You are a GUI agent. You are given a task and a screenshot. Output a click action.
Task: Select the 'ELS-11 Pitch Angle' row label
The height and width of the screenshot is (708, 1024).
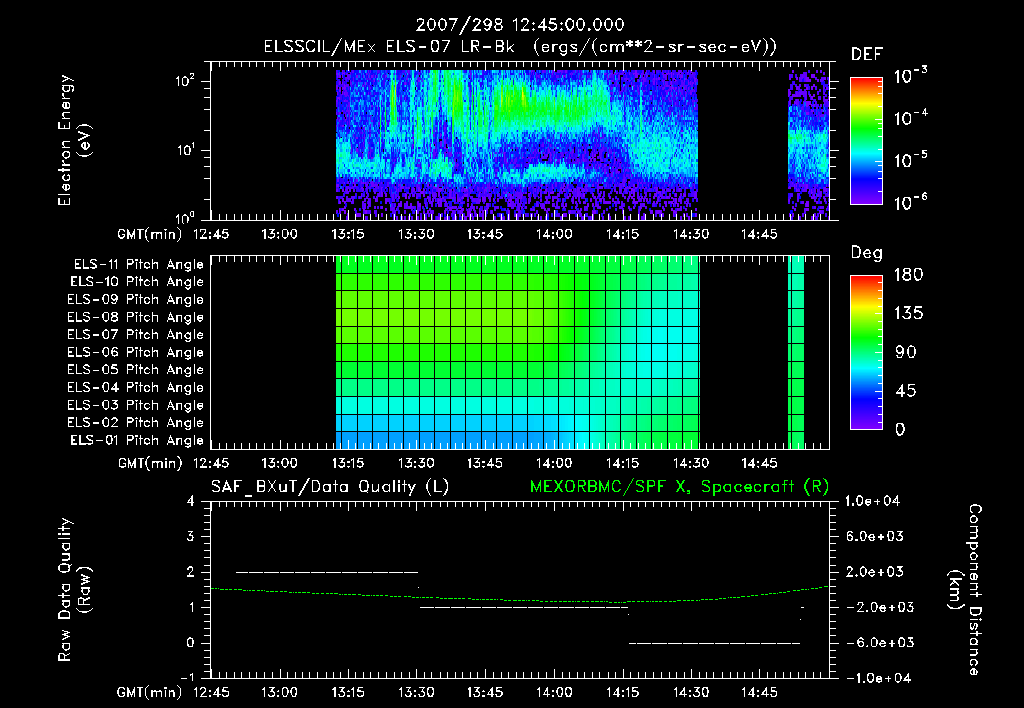point(138,265)
